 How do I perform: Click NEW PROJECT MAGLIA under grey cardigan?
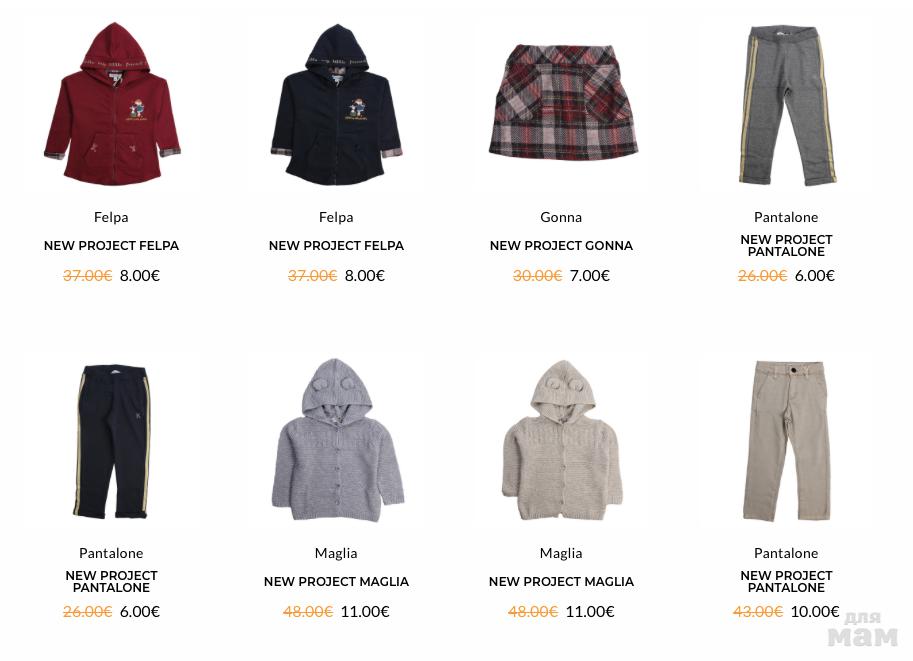point(336,582)
